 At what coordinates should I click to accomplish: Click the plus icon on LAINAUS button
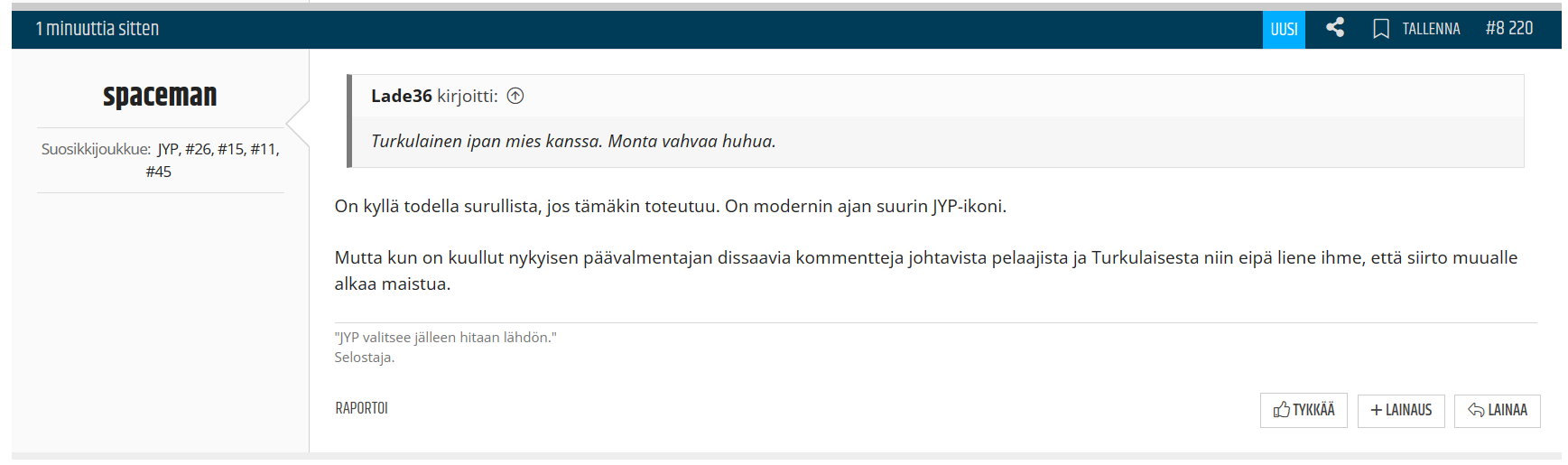(x=1377, y=410)
